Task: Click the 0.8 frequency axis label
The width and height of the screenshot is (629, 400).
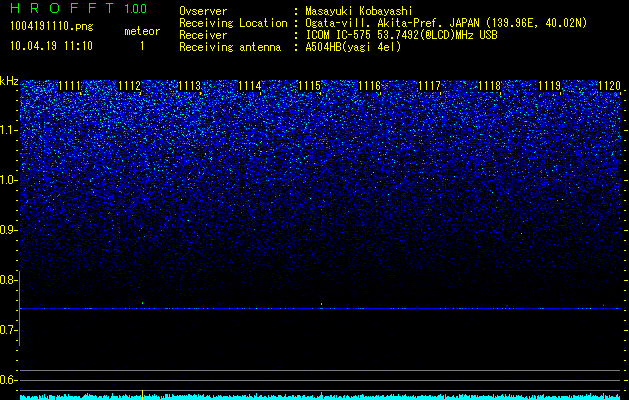Action: click(8, 280)
